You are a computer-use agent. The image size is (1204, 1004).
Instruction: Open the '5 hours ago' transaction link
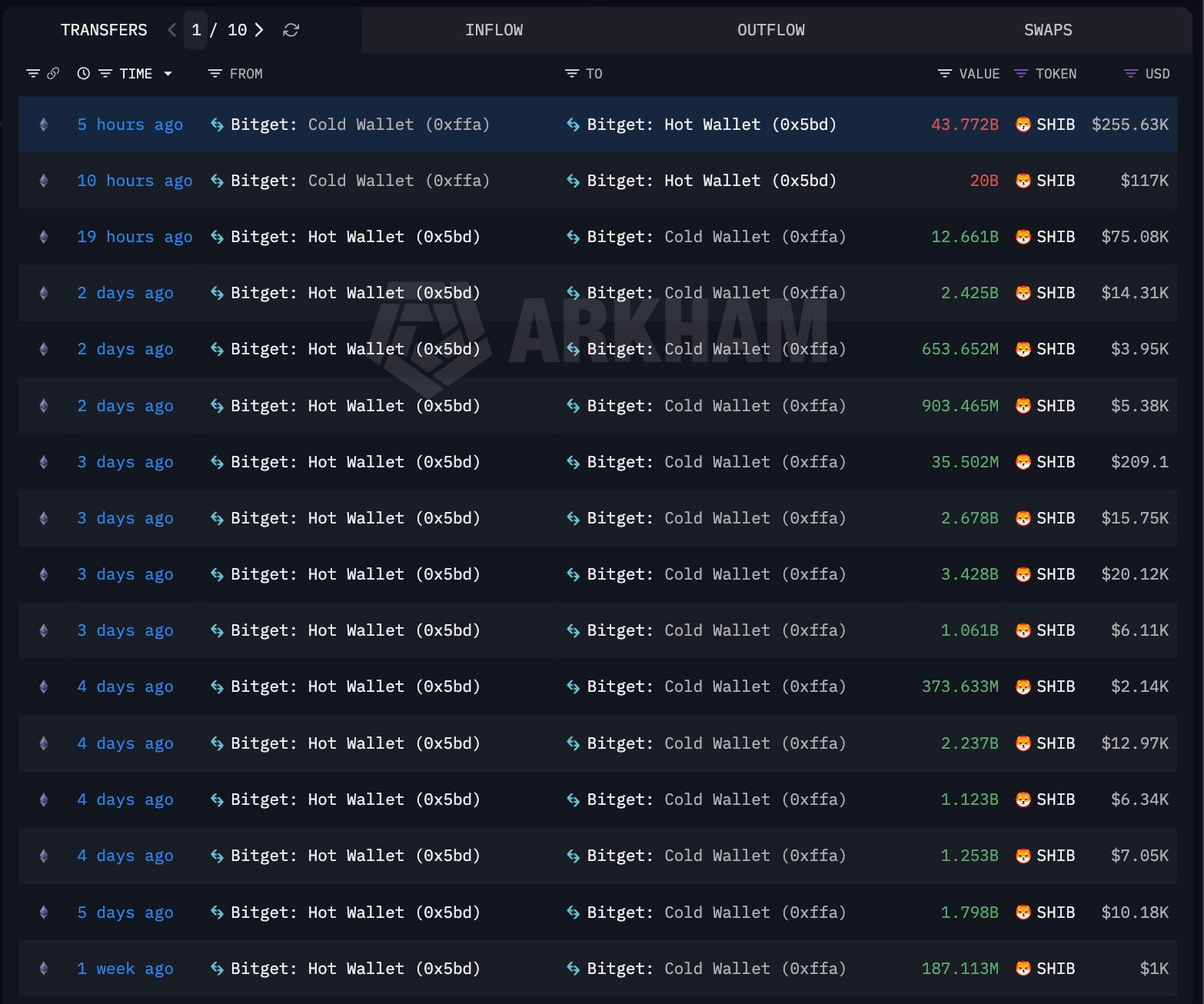tap(130, 125)
